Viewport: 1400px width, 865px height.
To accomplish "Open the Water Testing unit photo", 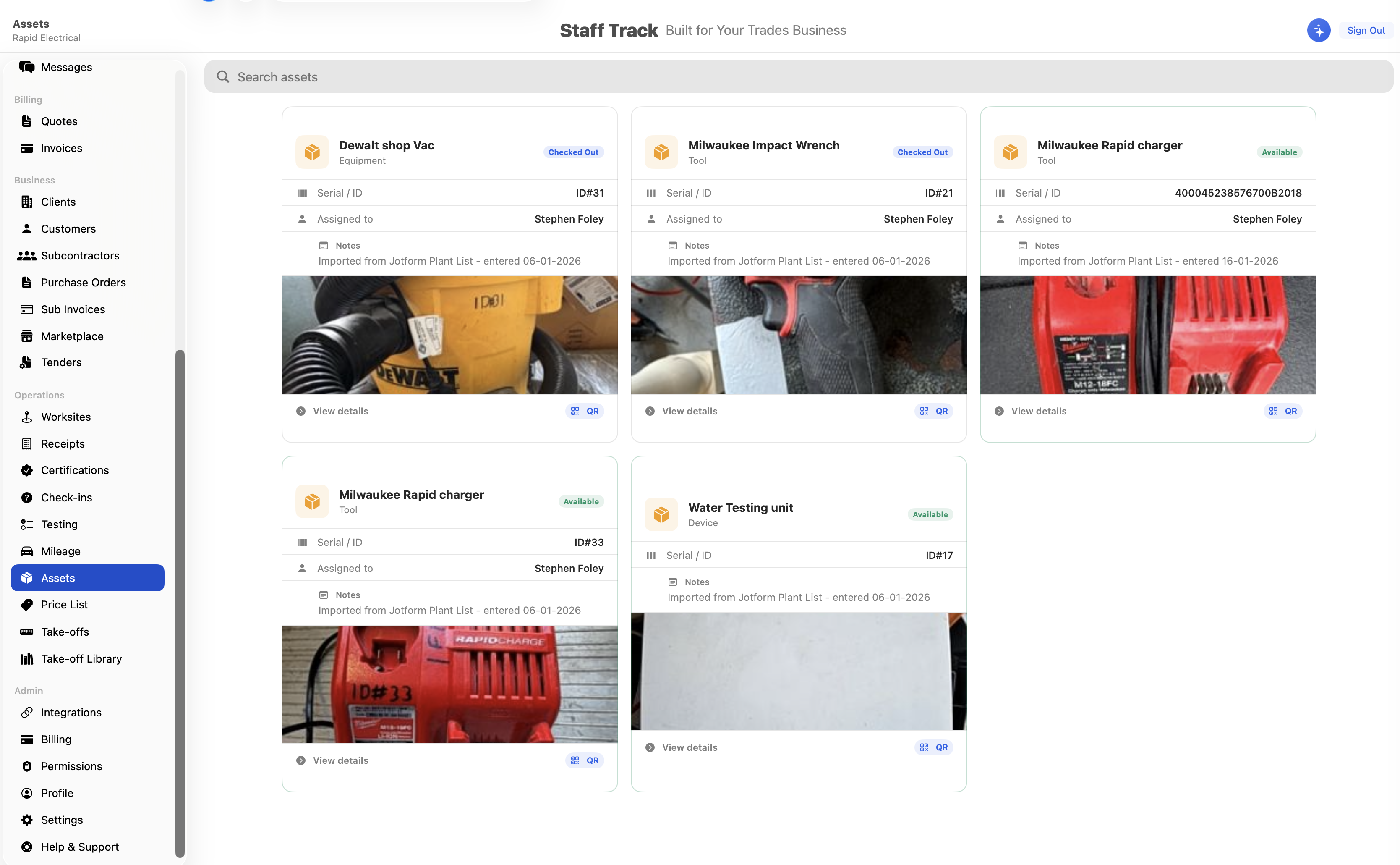I will 799,671.
